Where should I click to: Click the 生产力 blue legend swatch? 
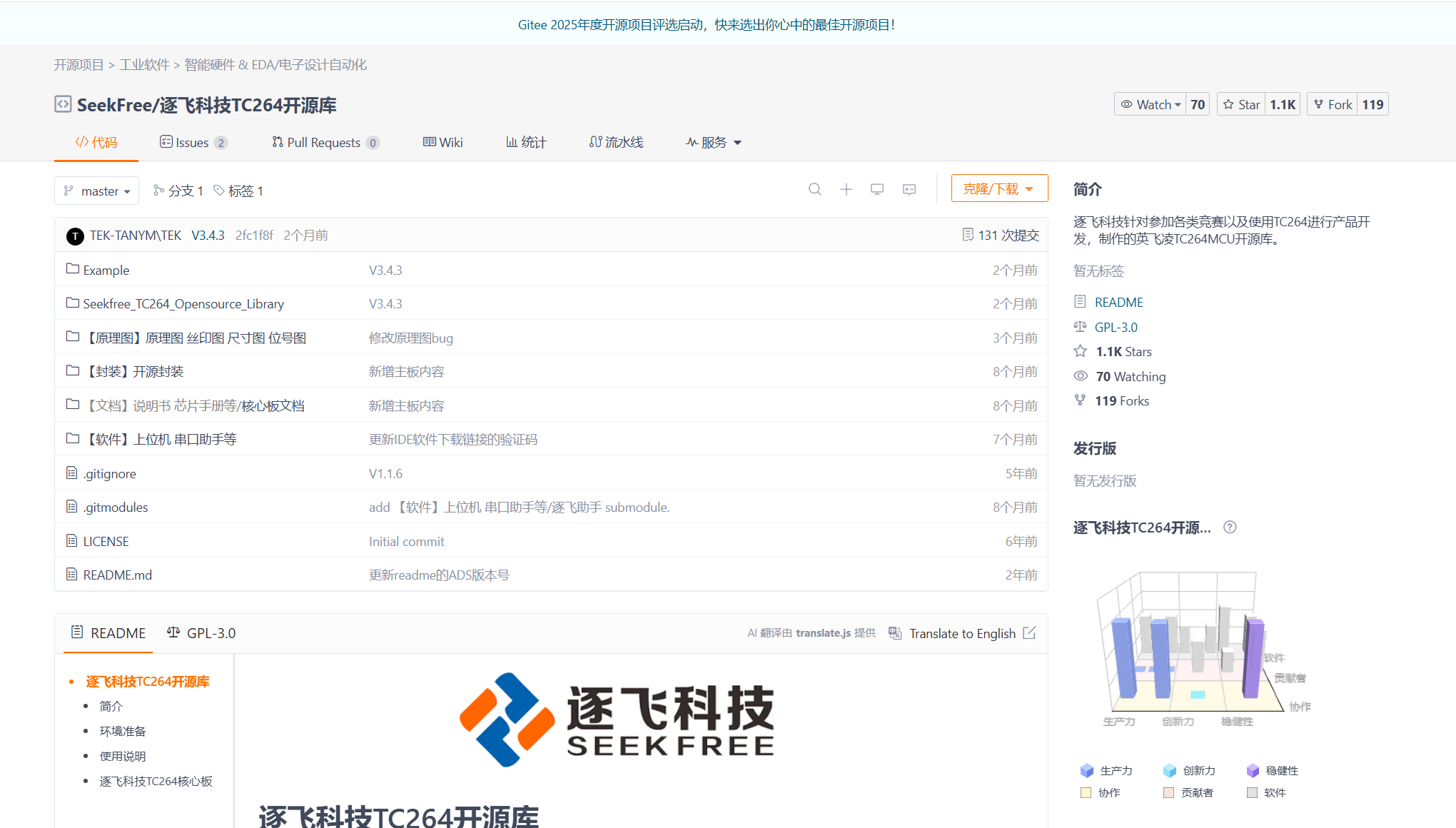1087,770
